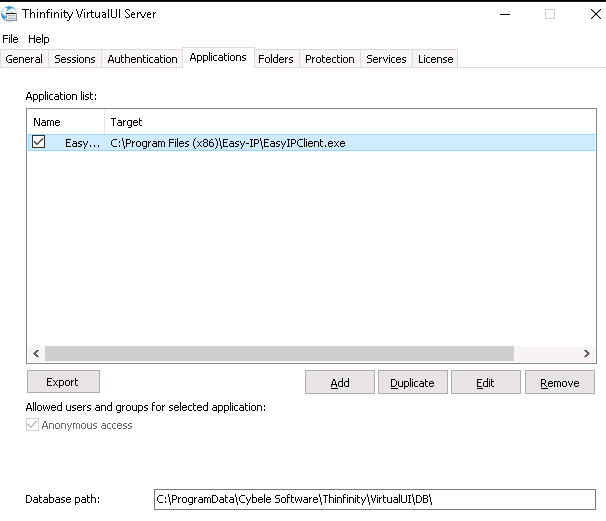Click the left scroll arrow of application list
Image resolution: width=606 pixels, height=521 pixels.
tap(36, 353)
